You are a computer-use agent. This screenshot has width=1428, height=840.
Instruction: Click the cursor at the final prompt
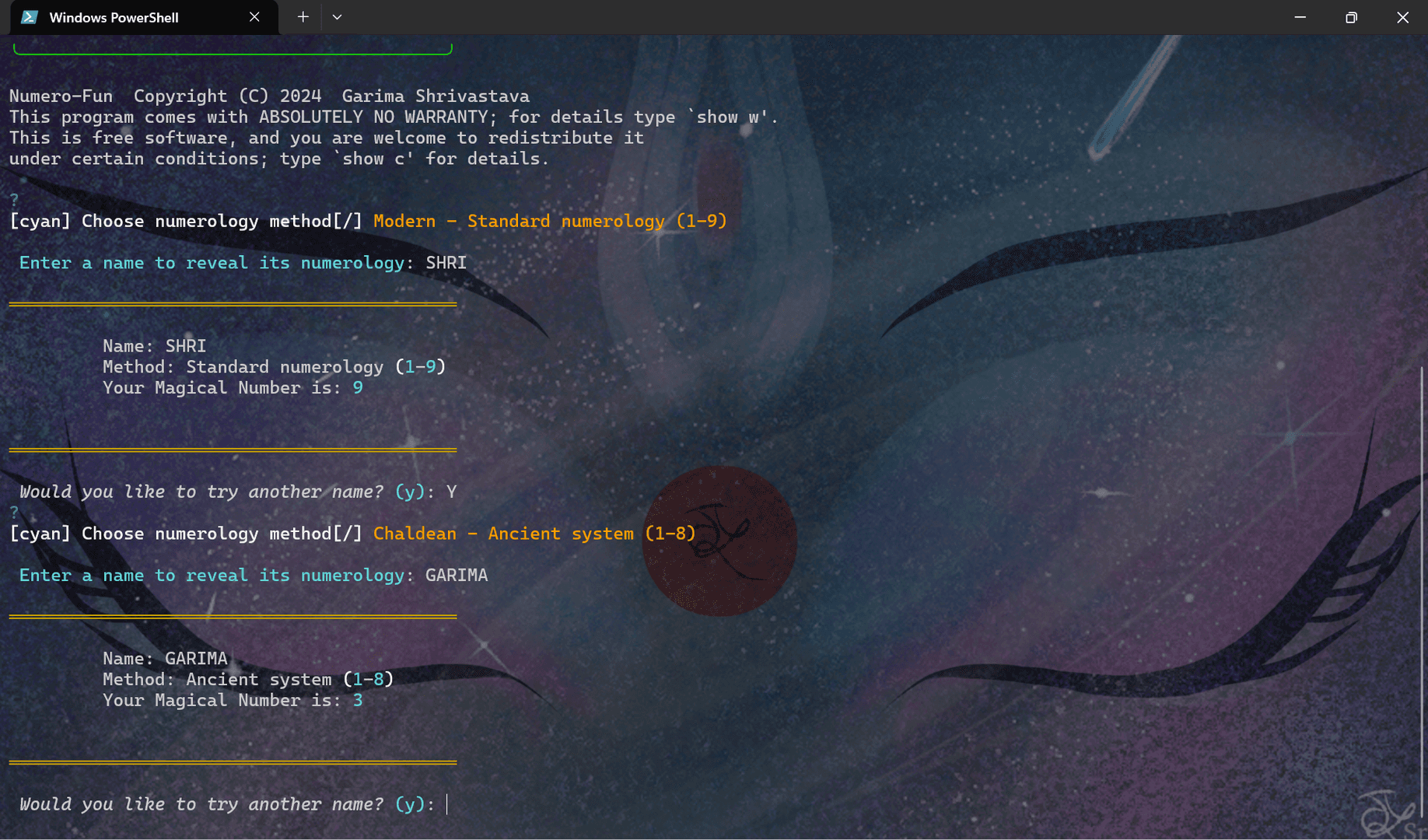click(x=447, y=804)
